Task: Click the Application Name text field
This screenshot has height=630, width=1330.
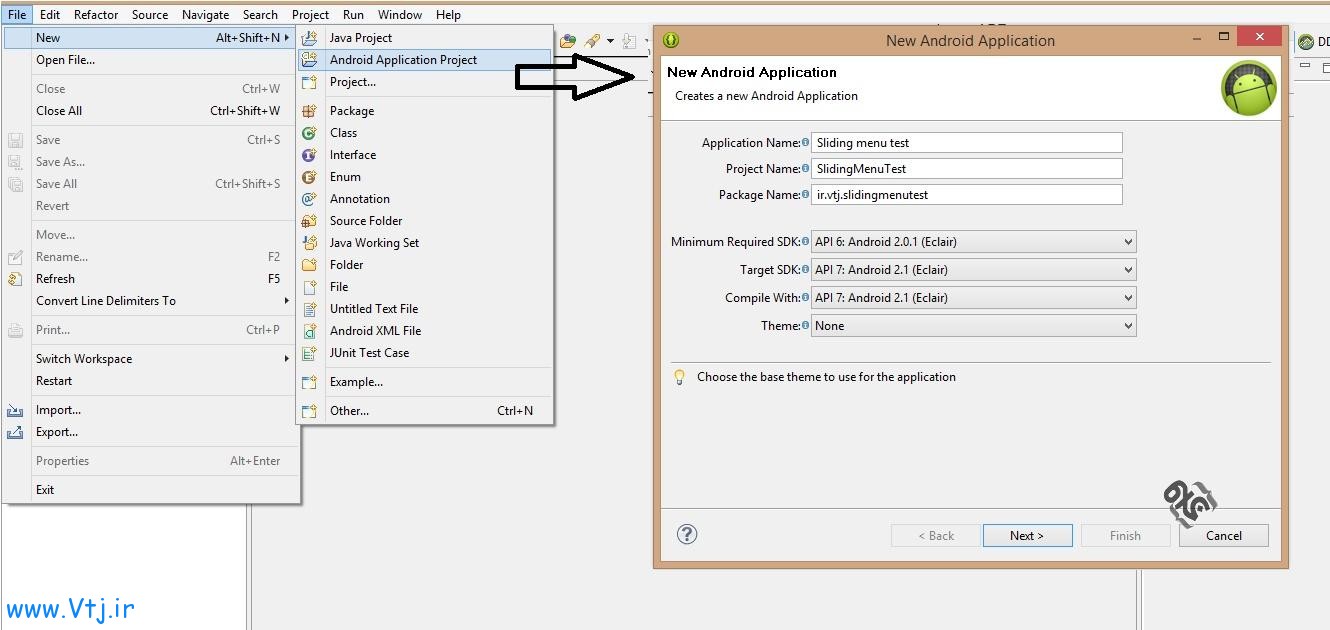Action: tap(966, 143)
